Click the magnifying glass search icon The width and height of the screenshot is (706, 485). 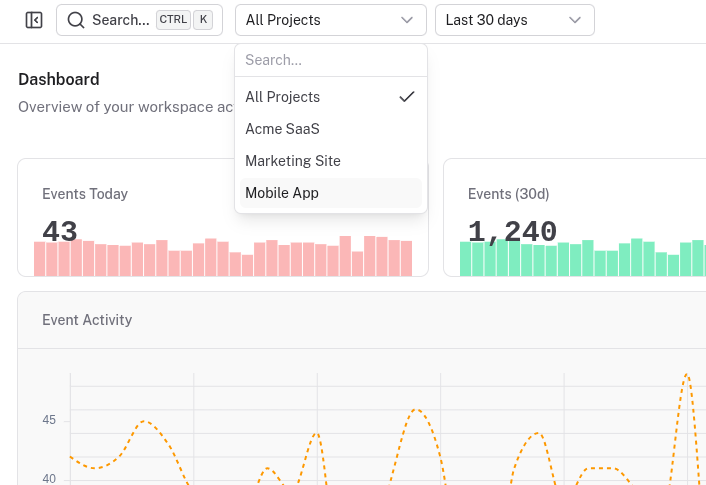76,20
